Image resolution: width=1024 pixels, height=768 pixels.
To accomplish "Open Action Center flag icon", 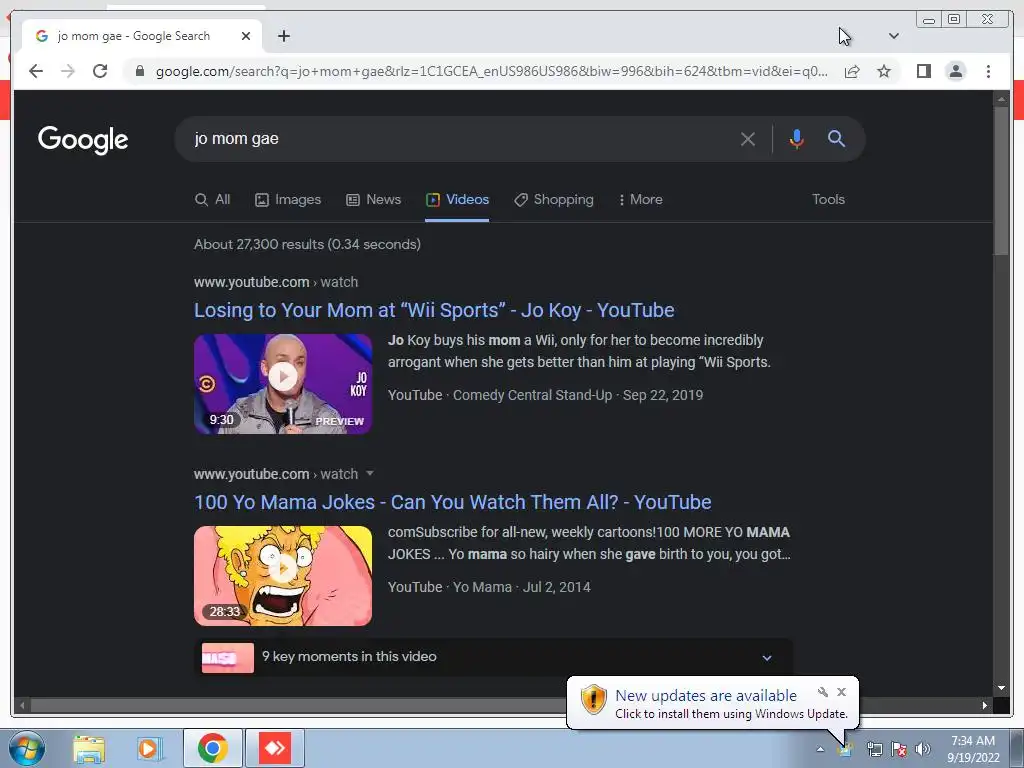I will (x=899, y=749).
